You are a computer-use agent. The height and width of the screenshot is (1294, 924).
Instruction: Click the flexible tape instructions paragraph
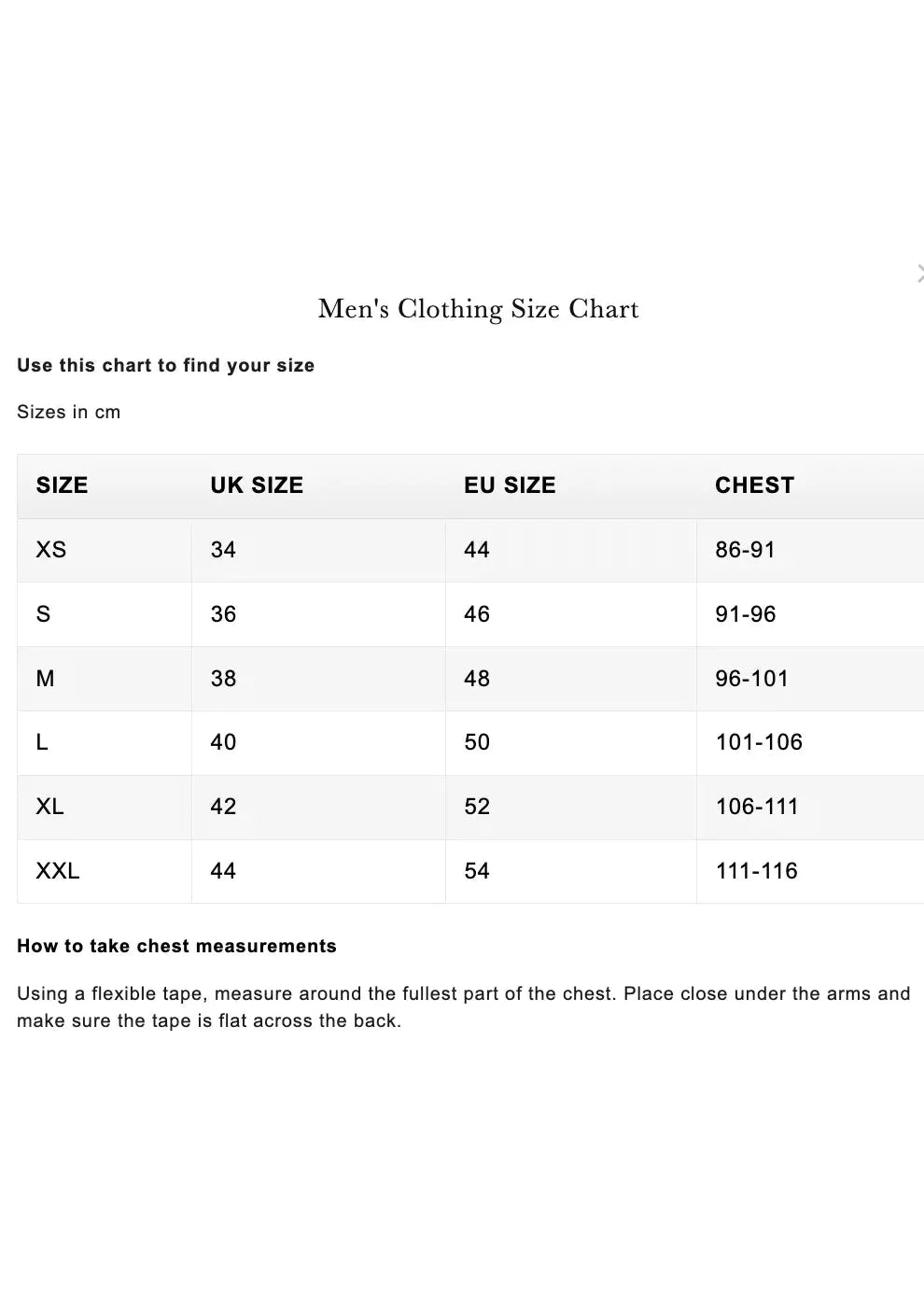(463, 1006)
